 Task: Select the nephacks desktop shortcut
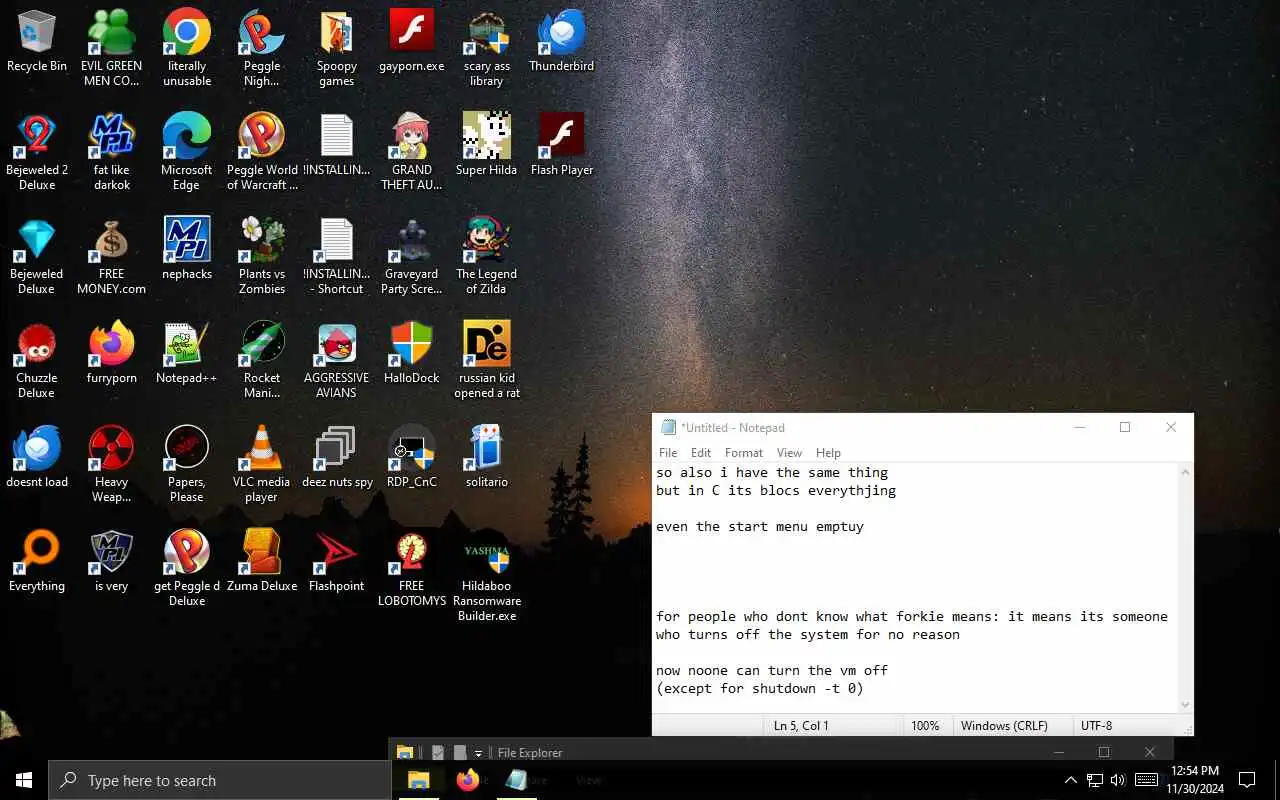click(187, 249)
